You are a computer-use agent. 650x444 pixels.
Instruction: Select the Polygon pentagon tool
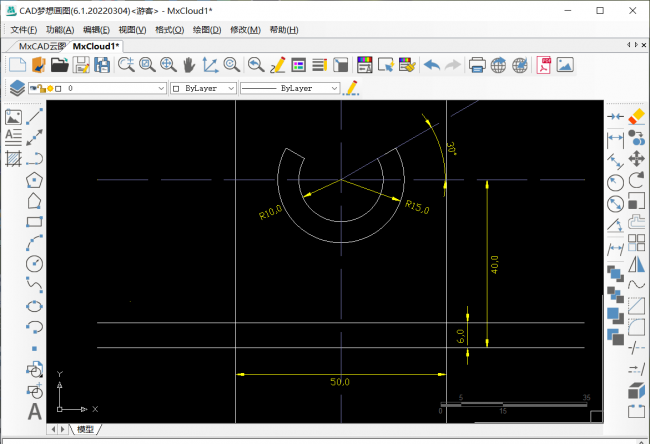[34, 180]
